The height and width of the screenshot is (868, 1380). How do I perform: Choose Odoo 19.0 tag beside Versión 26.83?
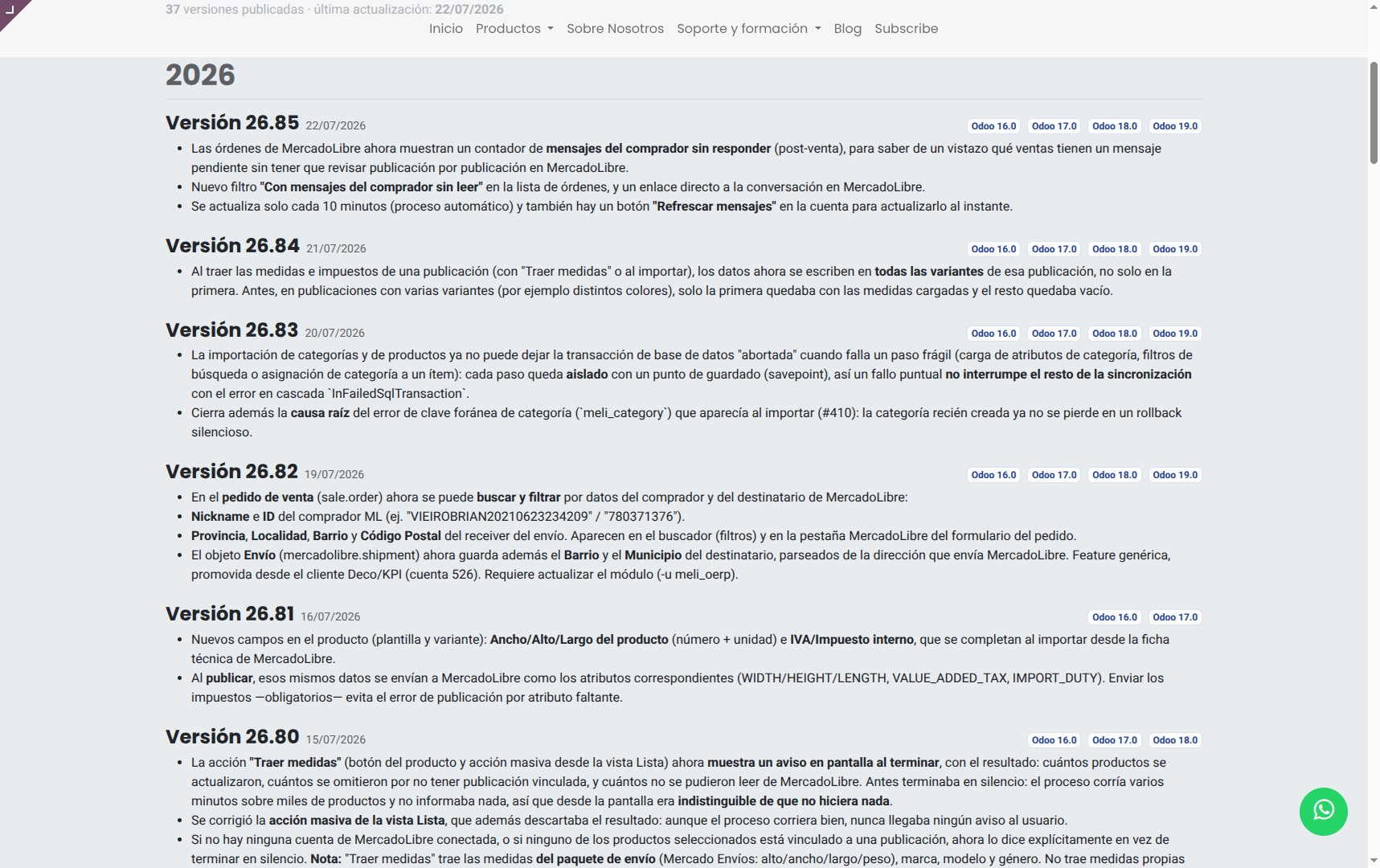pos(1175,334)
